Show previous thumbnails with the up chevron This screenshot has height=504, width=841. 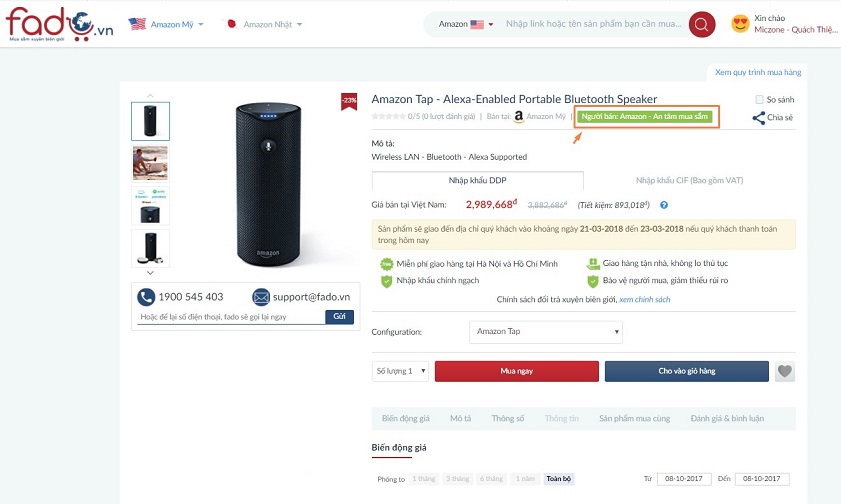(150, 95)
